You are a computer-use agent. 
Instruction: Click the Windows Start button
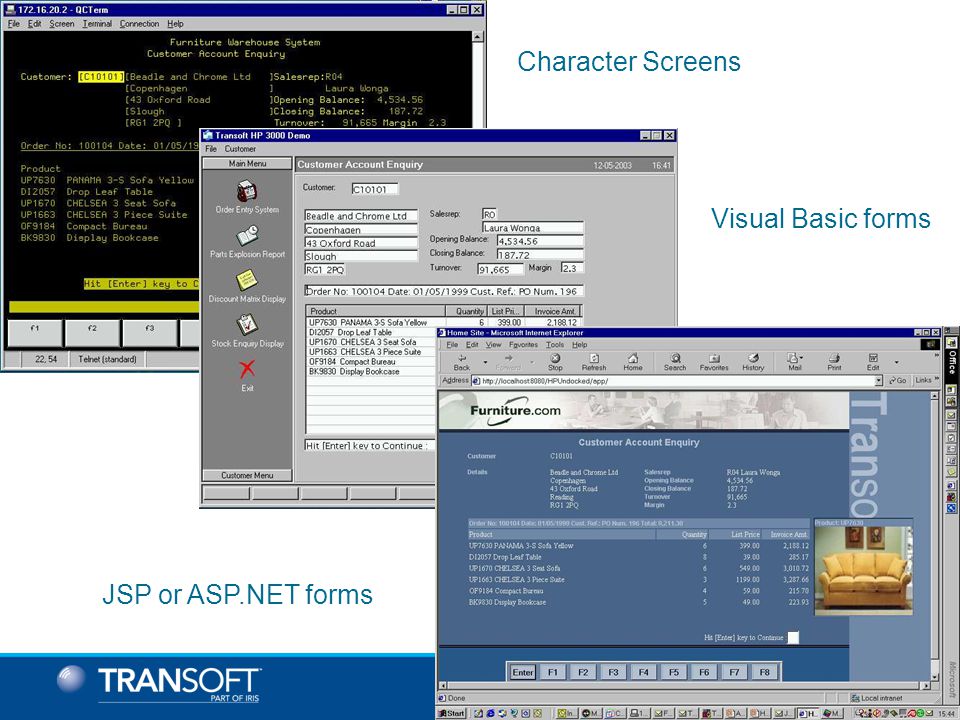452,713
